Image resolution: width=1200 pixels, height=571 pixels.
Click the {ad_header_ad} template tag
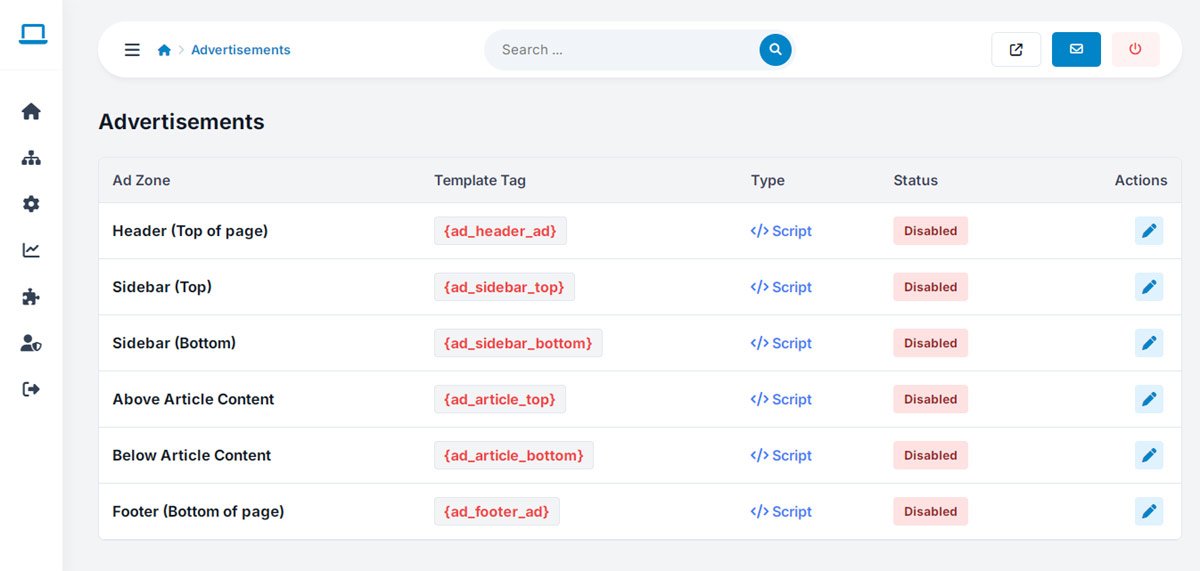click(500, 231)
